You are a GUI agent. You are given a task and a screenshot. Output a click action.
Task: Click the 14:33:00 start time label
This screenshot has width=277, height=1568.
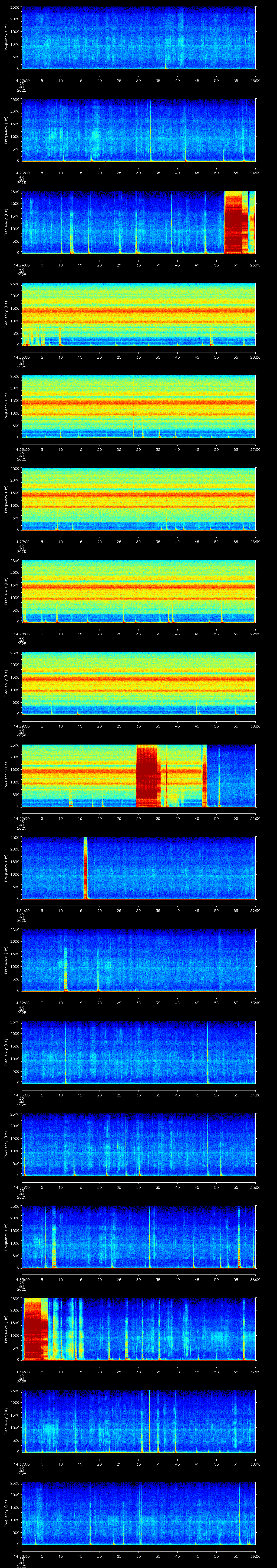pyautogui.click(x=21, y=1095)
